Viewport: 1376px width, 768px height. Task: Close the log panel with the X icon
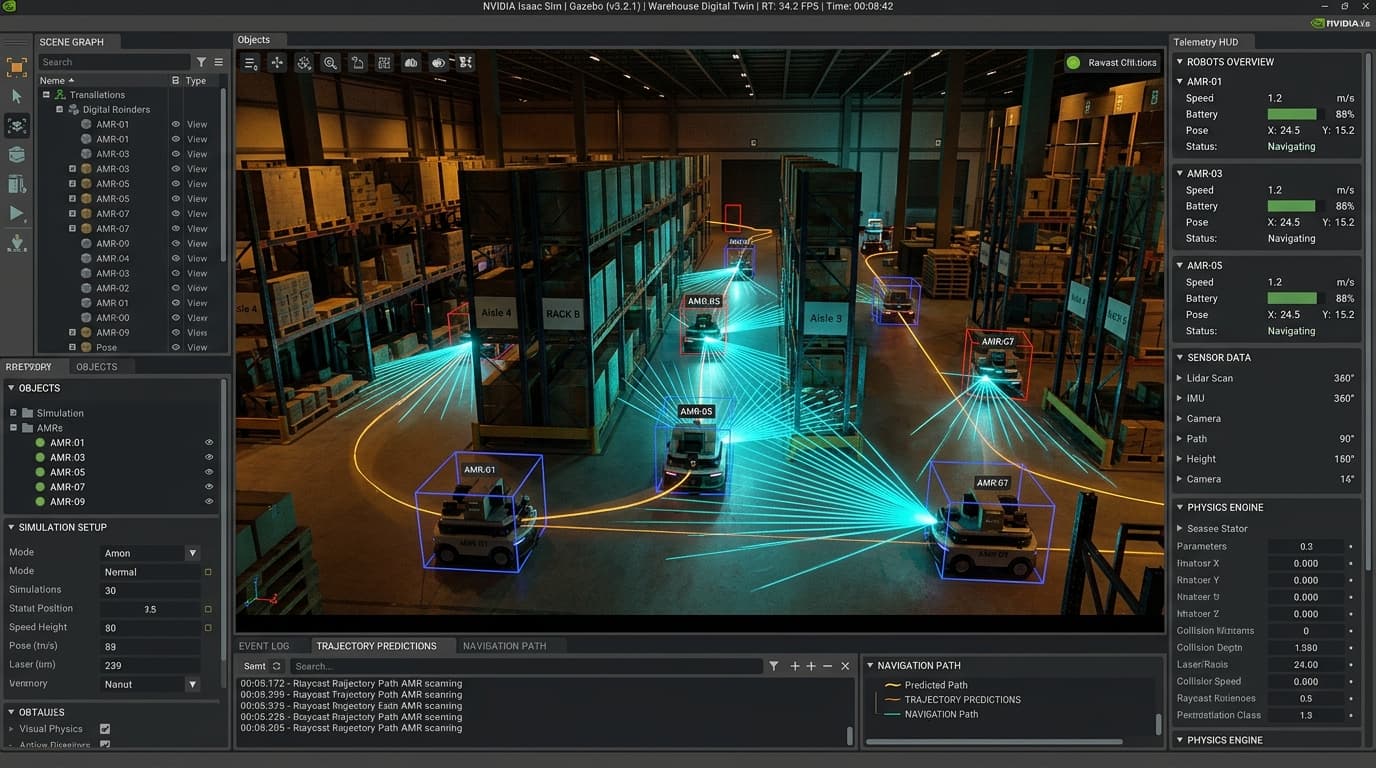(x=845, y=666)
